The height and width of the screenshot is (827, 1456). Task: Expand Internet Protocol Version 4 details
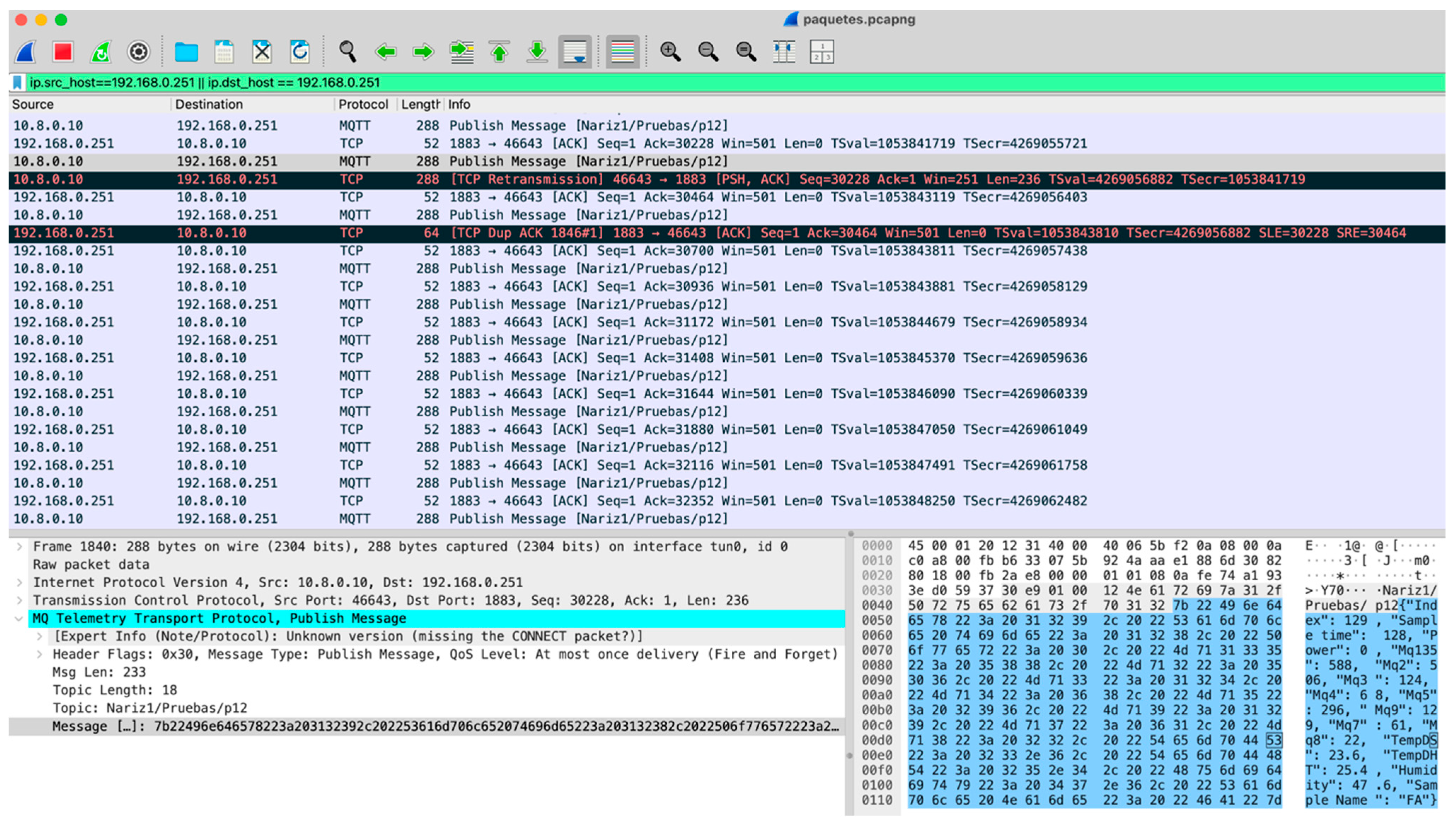click(x=20, y=583)
